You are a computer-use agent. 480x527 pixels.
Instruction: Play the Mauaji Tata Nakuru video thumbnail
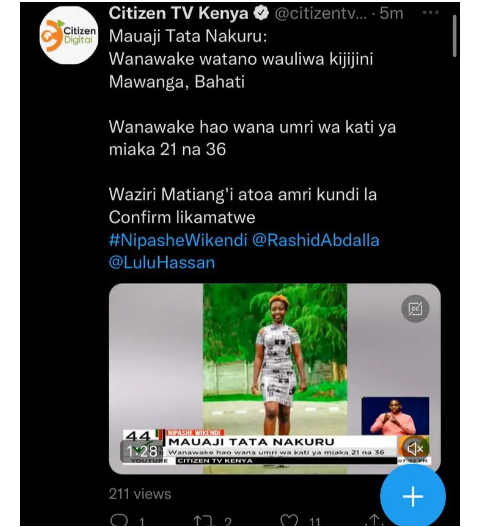pos(275,378)
